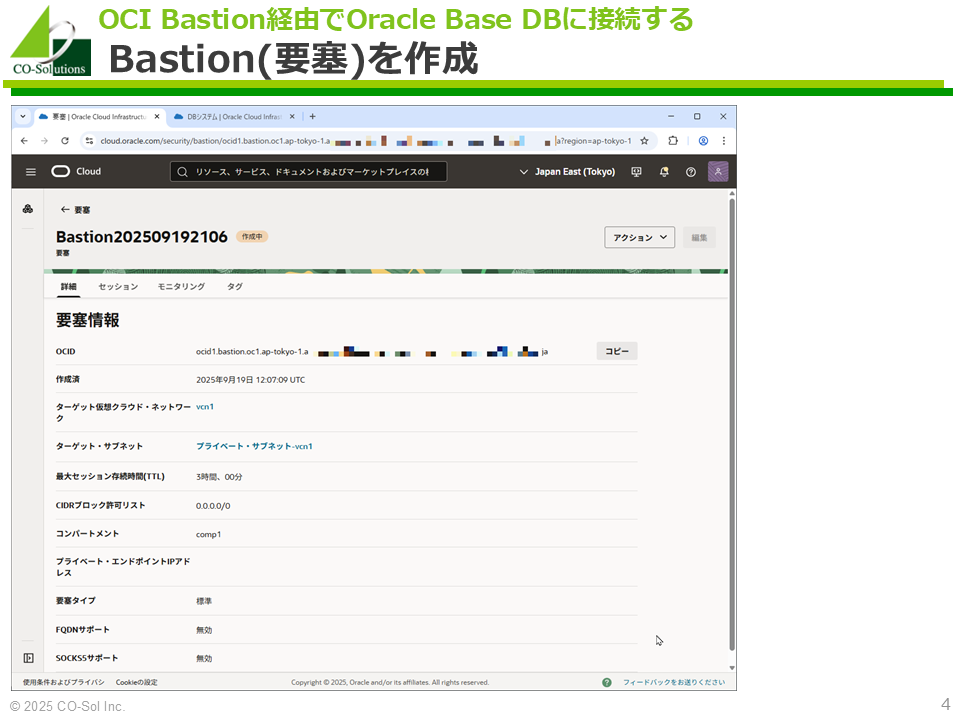Open the tab search dropdown
This screenshot has width=960, height=720.
(23, 116)
